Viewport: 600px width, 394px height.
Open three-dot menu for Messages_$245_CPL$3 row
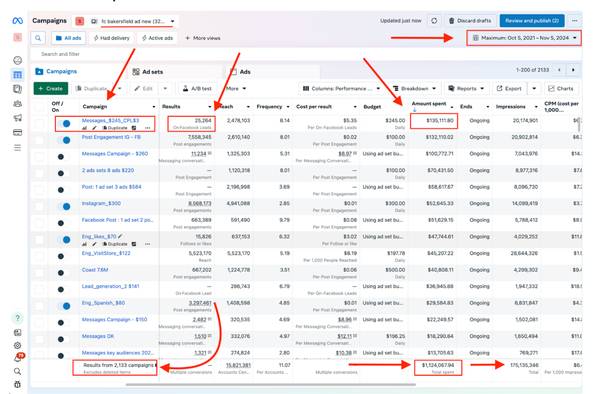(148, 128)
